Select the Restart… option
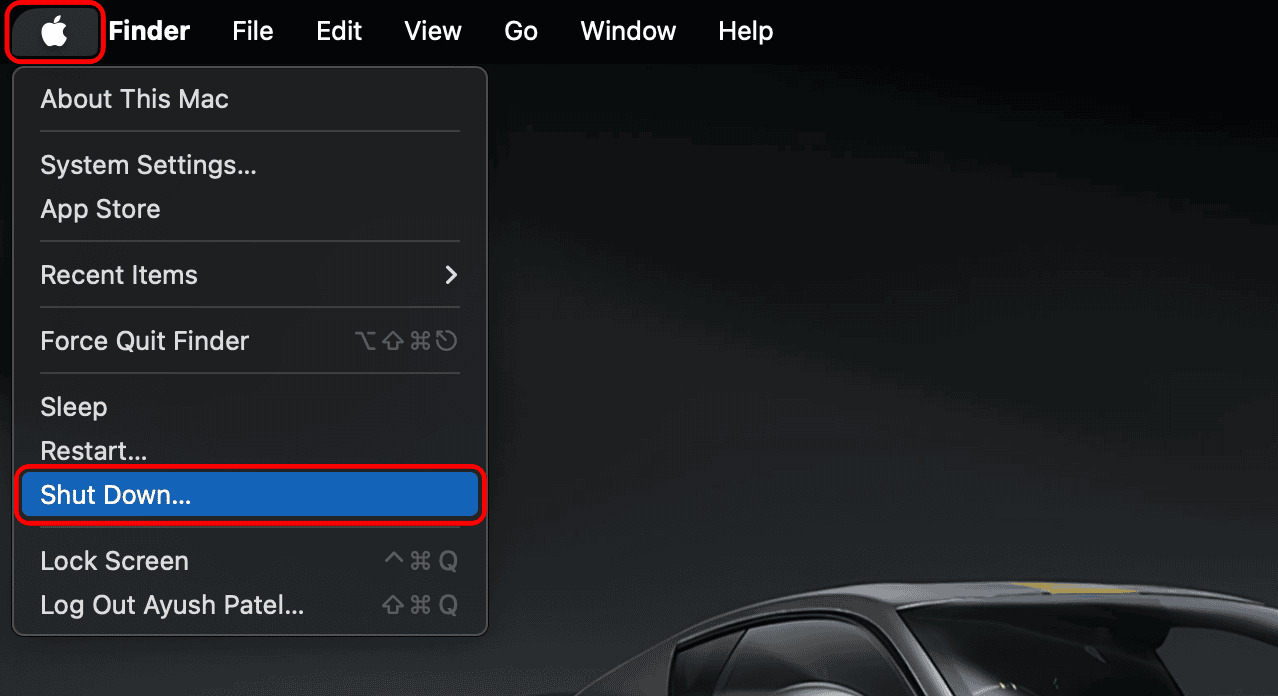Viewport: 1278px width, 696px height. tap(249, 451)
